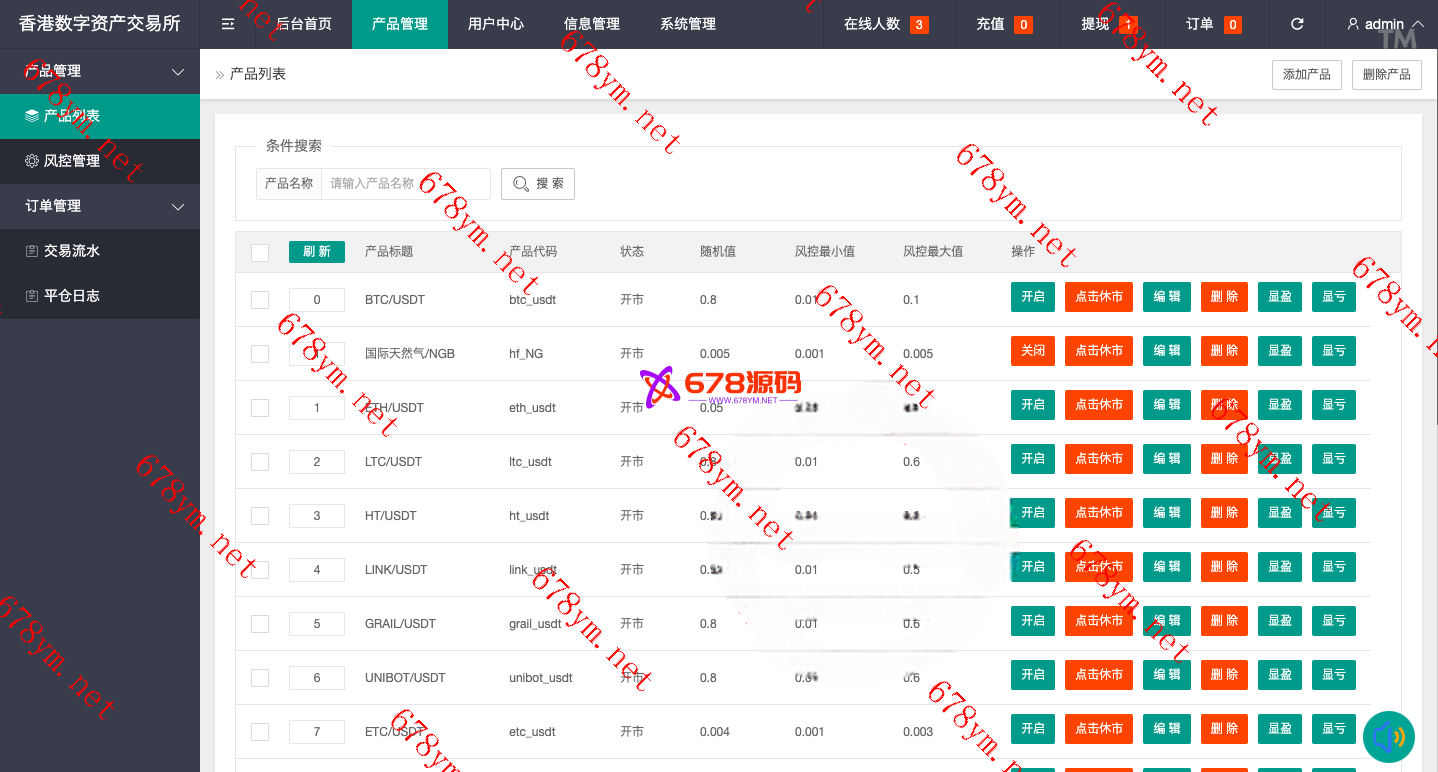This screenshot has width=1438, height=772.
Task: Toggle the select-all checkbox in table header
Action: tap(260, 252)
